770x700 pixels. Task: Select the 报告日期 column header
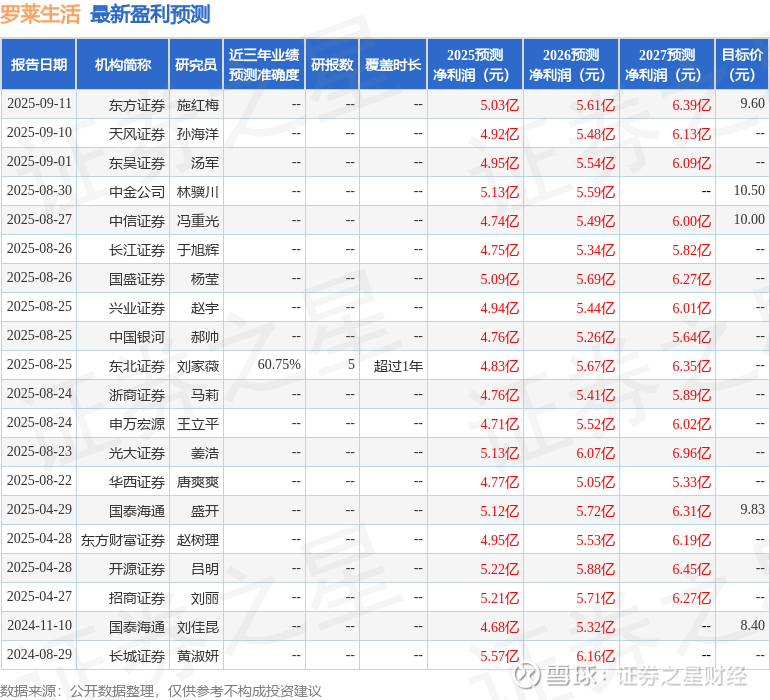tap(39, 64)
